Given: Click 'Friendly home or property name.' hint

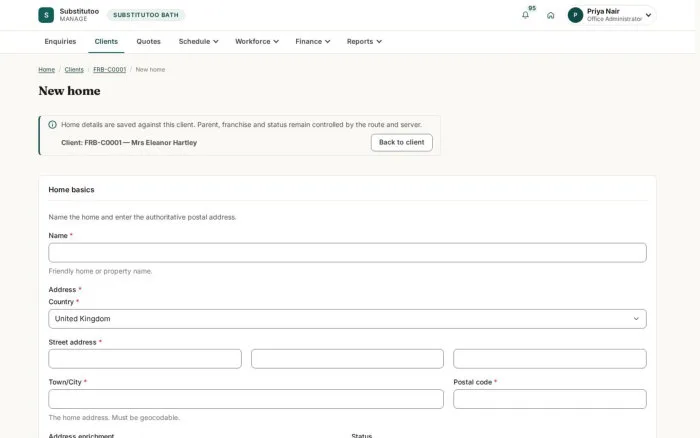Looking at the screenshot, I should click(100, 271).
